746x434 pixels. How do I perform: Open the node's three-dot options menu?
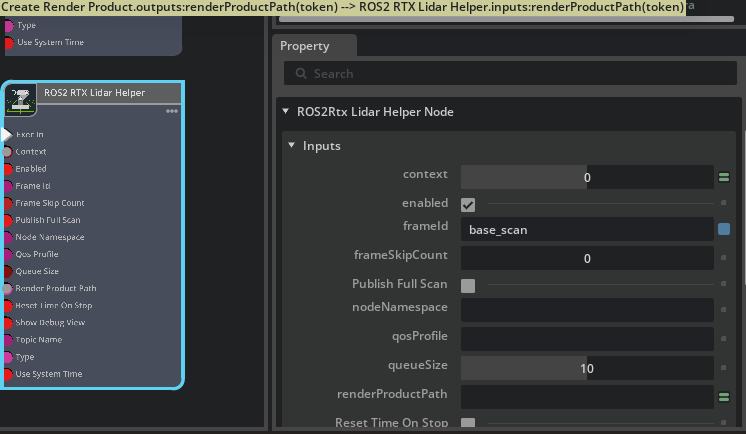tap(172, 111)
